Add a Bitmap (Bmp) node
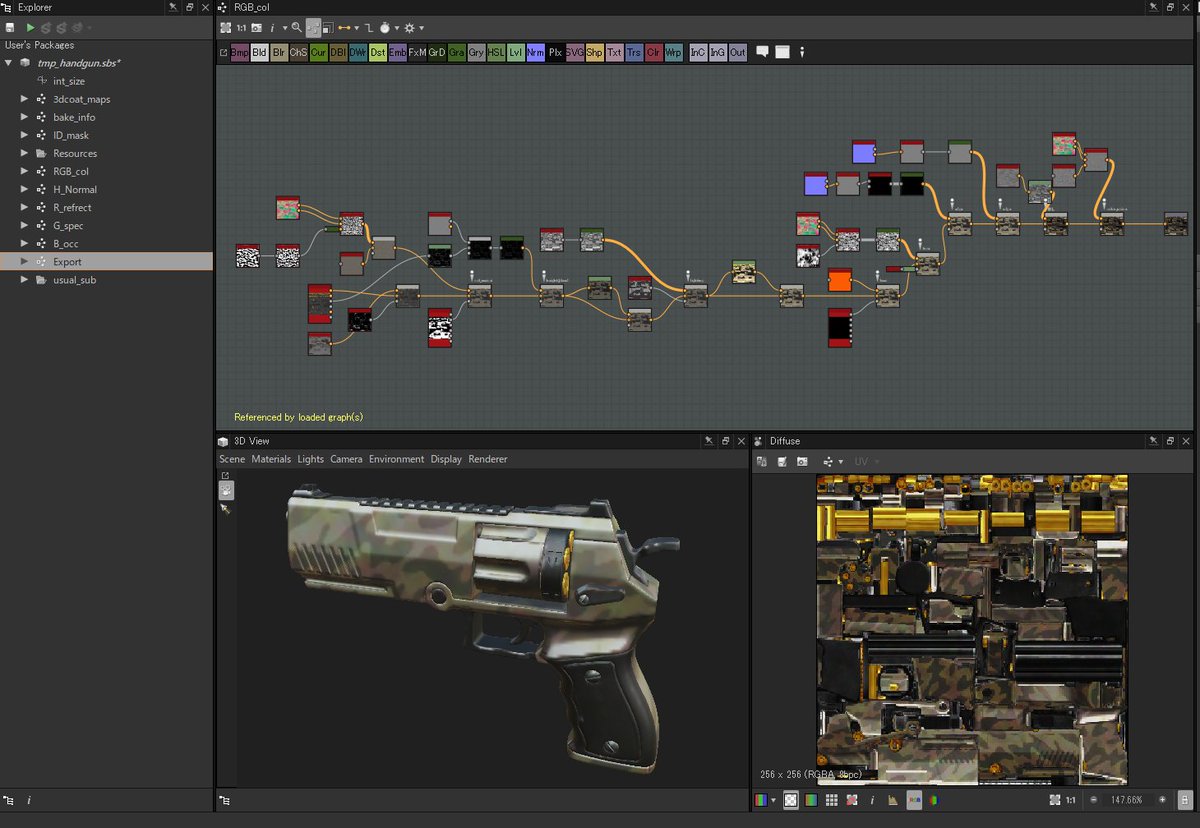This screenshot has height=828, width=1200. point(240,52)
